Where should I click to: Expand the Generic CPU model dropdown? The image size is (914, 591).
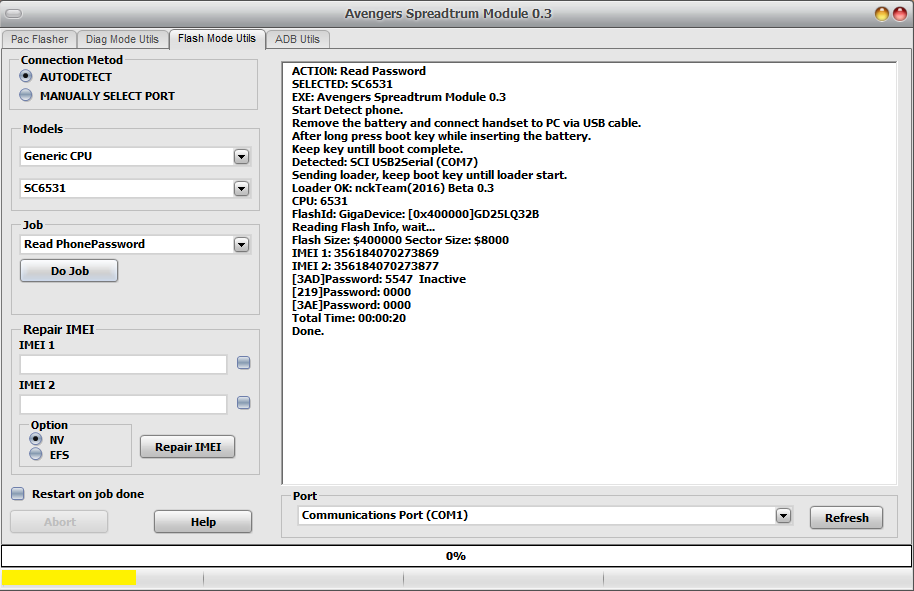click(x=241, y=156)
